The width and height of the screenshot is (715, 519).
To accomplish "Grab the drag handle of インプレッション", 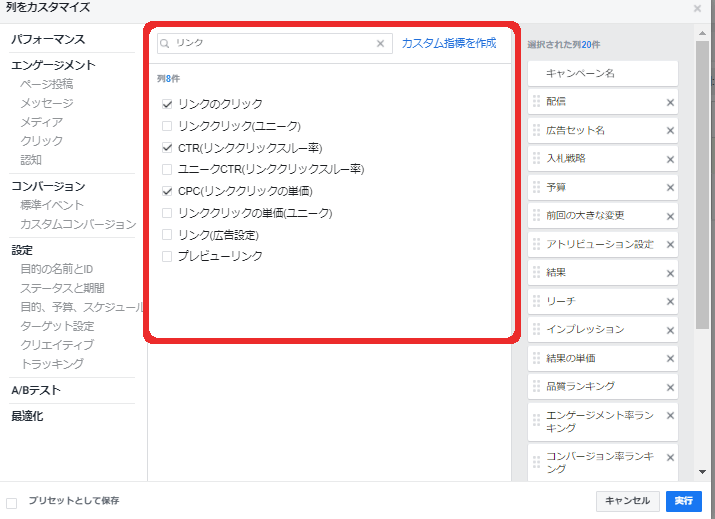I will click(x=536, y=329).
